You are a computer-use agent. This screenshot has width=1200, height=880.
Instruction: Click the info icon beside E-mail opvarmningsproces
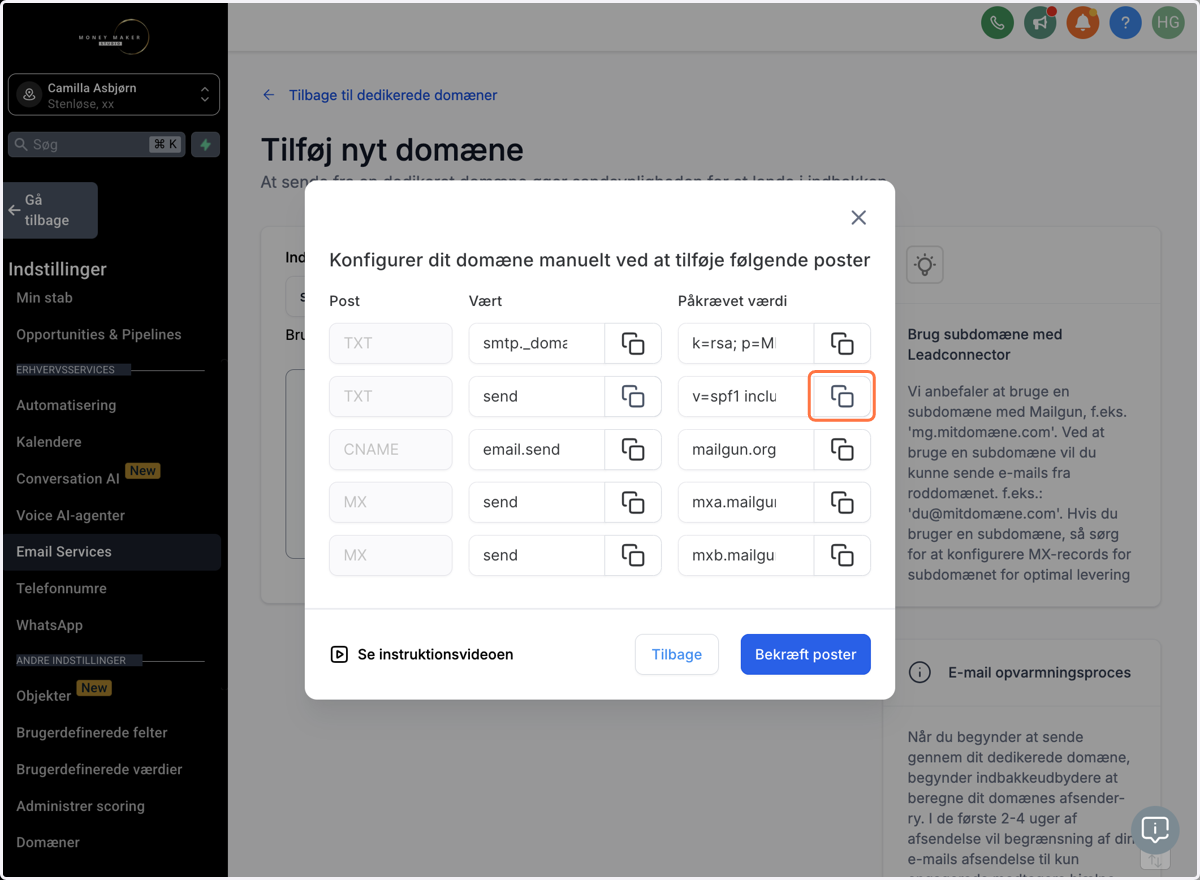pos(919,672)
